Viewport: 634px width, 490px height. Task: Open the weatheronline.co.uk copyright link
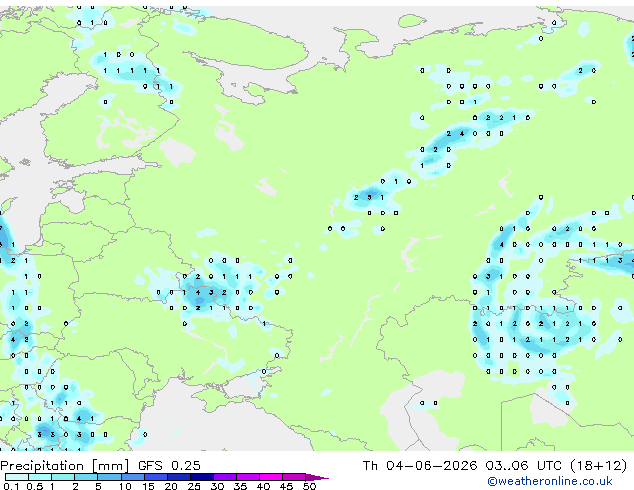pyautogui.click(x=549, y=481)
